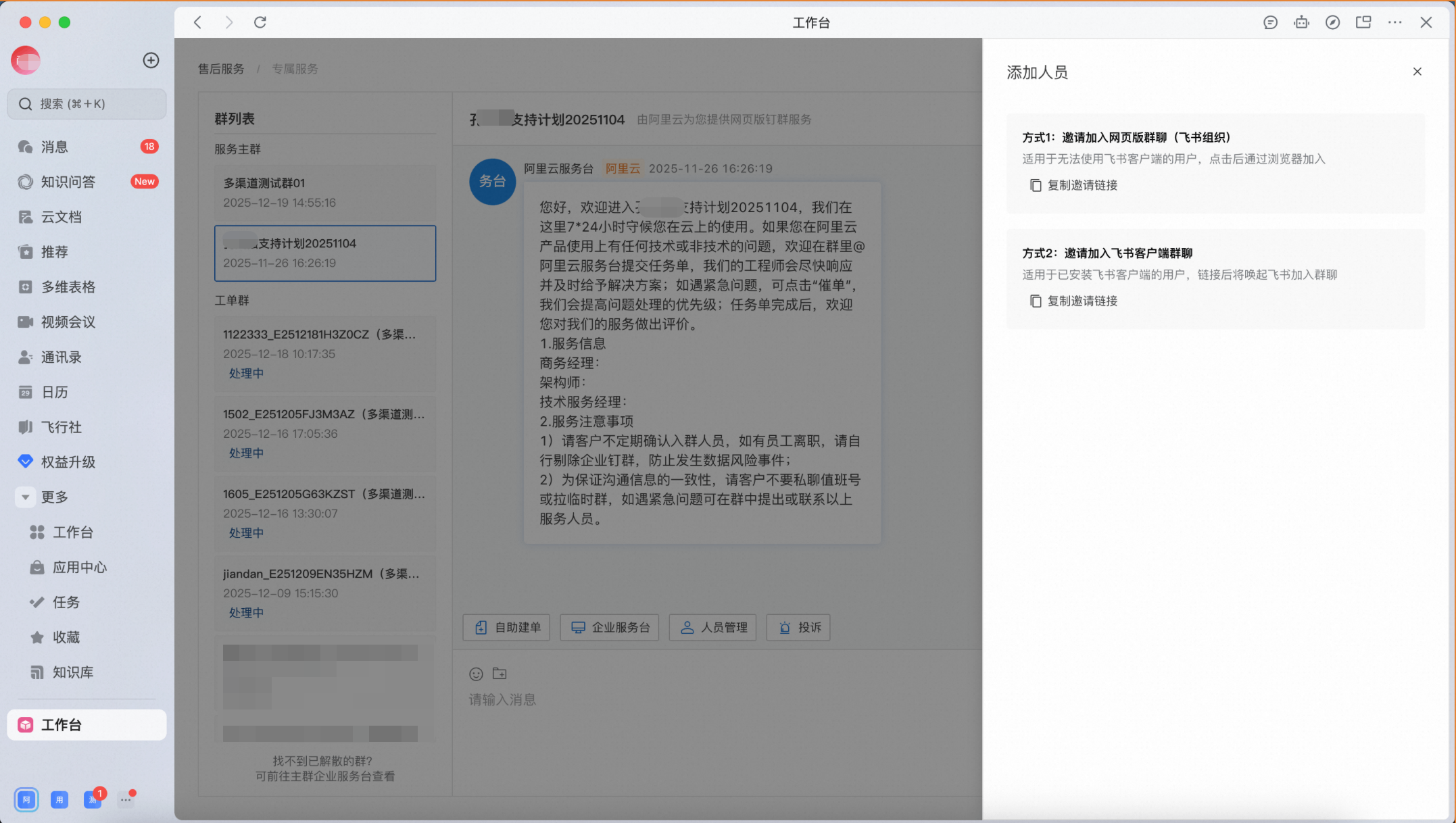This screenshot has width=1456, height=823.
Task: Click the search field in sidebar
Action: pyautogui.click(x=87, y=103)
